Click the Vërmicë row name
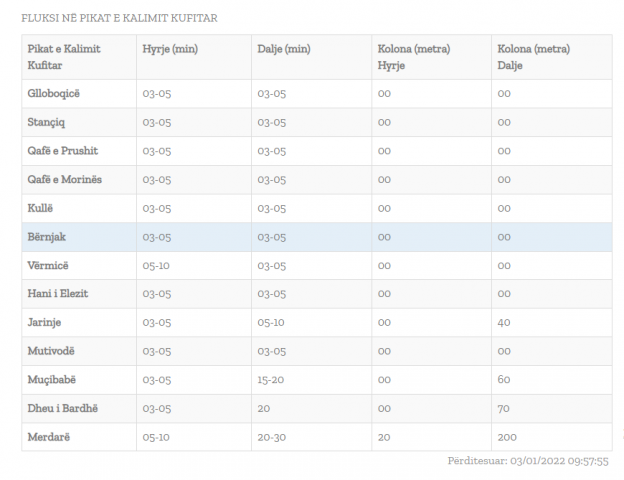The height and width of the screenshot is (480, 624). tap(49, 265)
